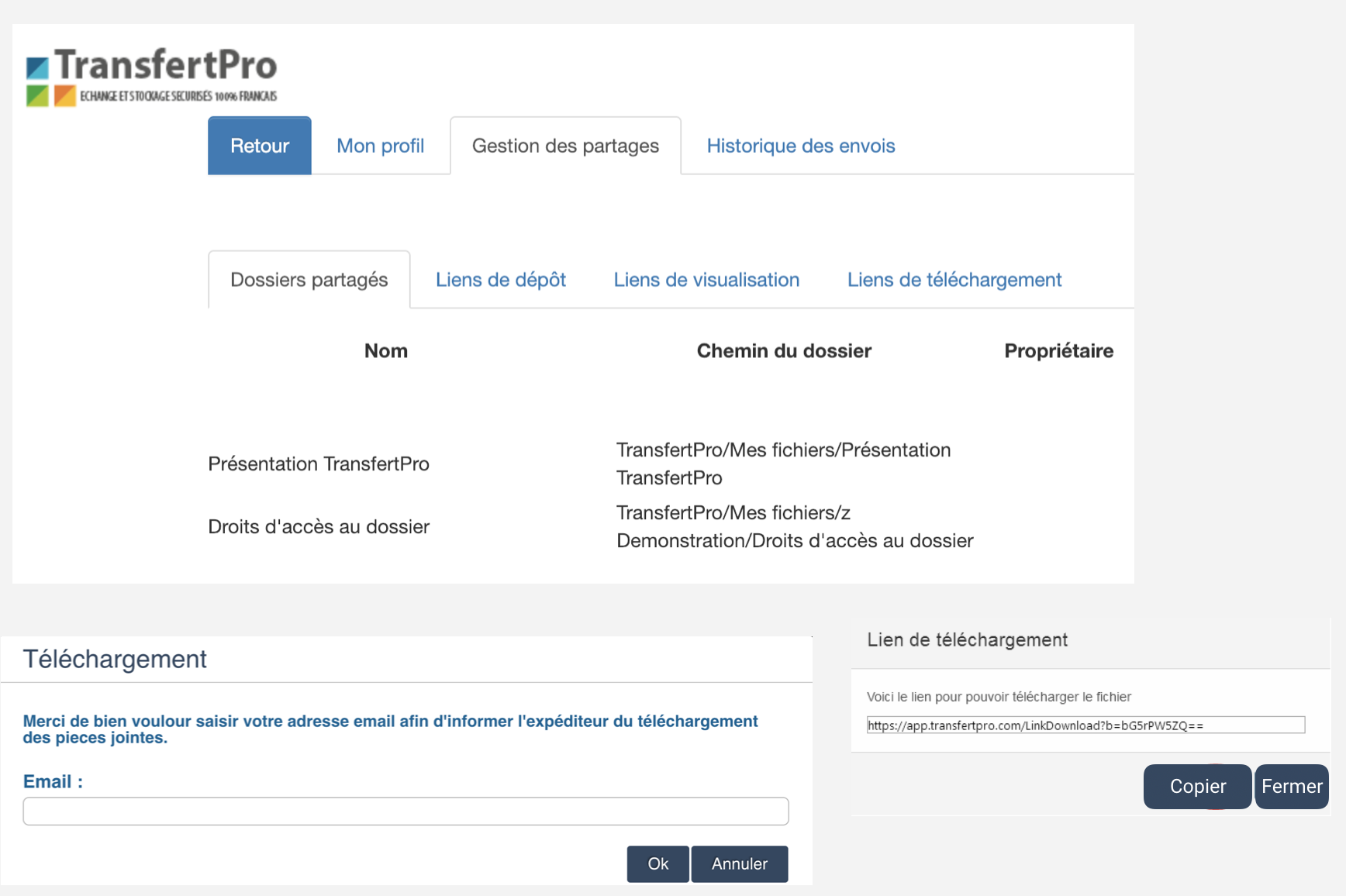Click the Chemin du dossier column header
Viewport: 1346px width, 896px height.
click(784, 351)
